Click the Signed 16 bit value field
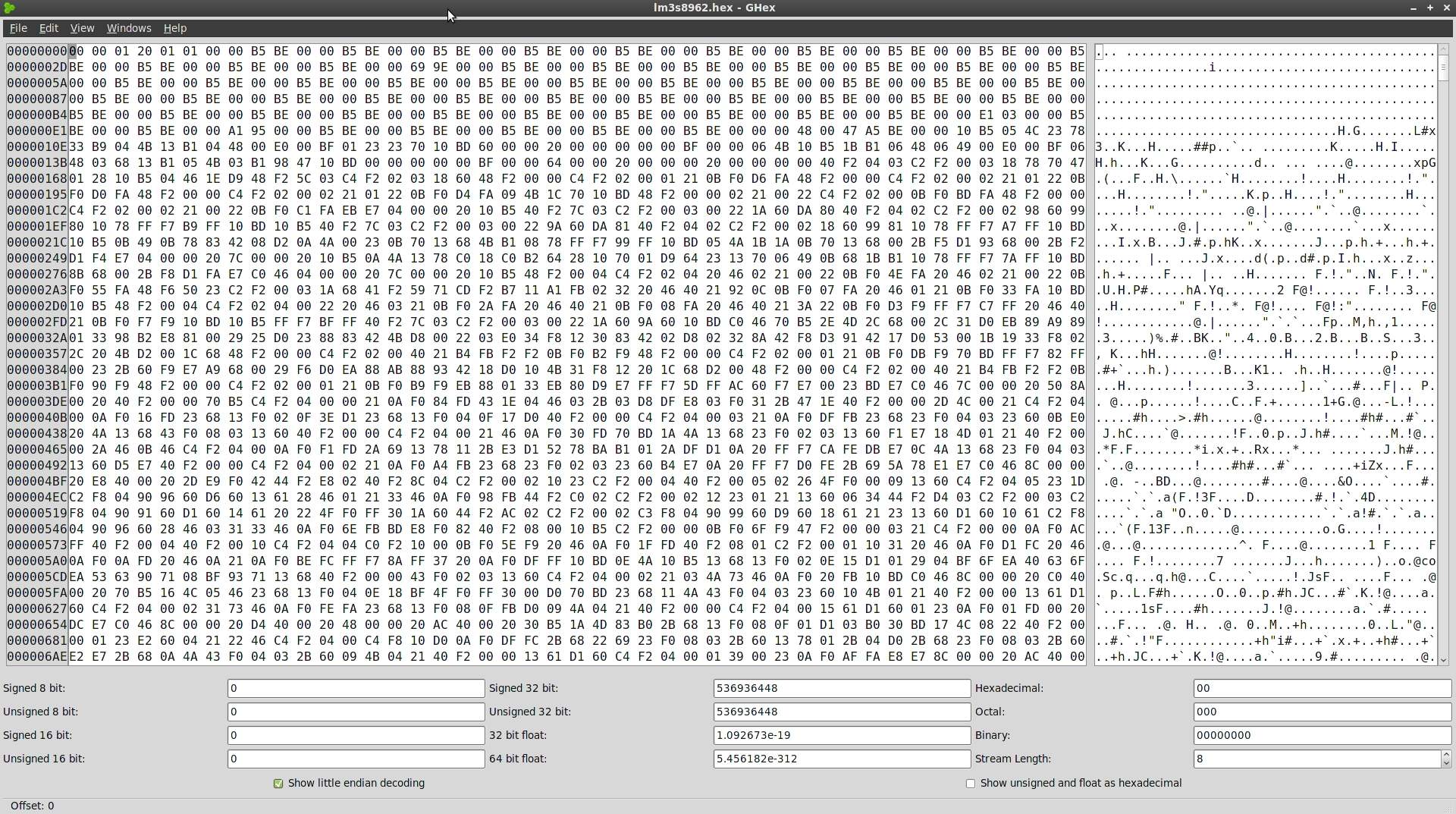 pyautogui.click(x=356, y=735)
